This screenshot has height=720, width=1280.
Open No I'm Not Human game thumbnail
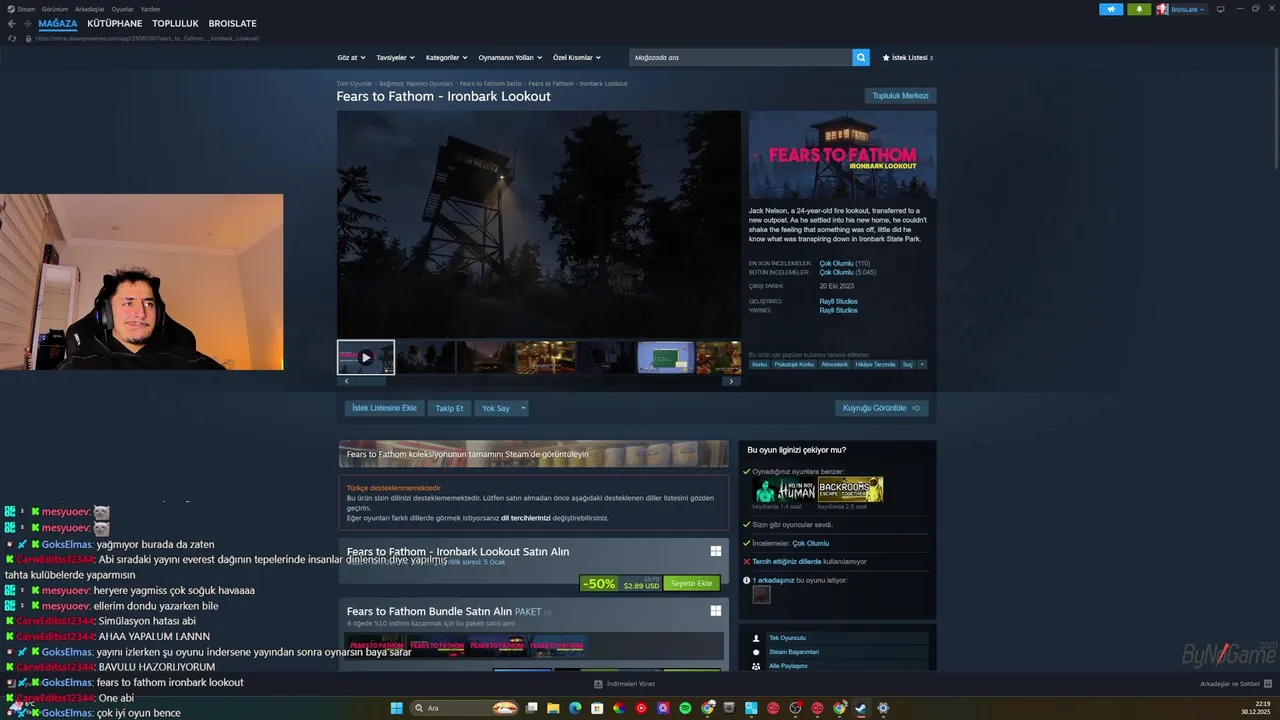(785, 489)
